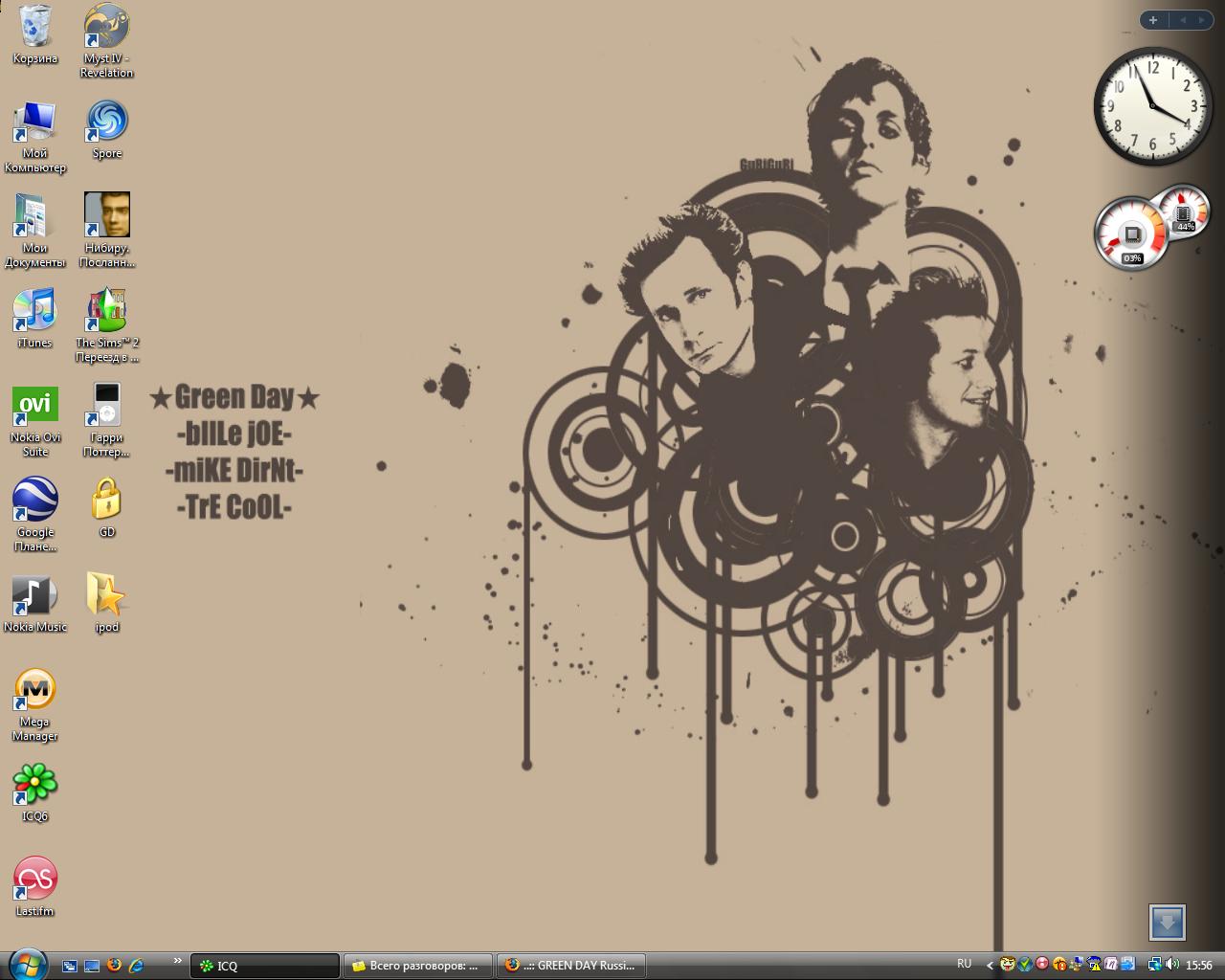1225x980 pixels.
Task: Select the Мой Компьютер desktop icon
Action: pyautogui.click(x=35, y=137)
